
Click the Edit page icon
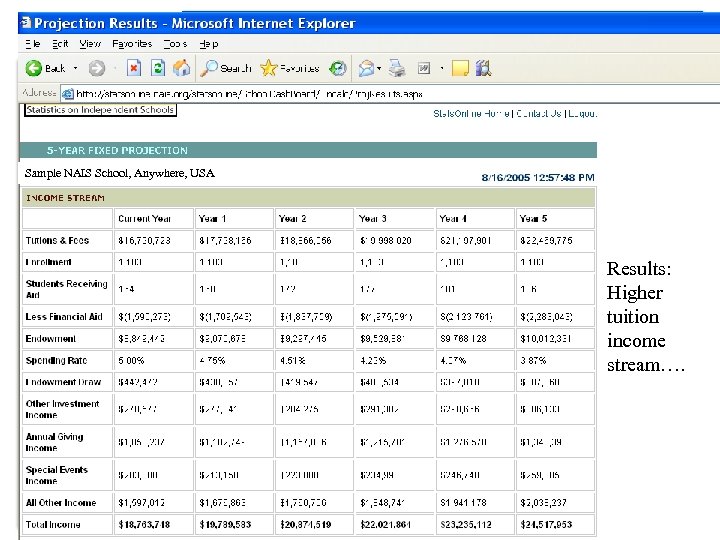424,68
